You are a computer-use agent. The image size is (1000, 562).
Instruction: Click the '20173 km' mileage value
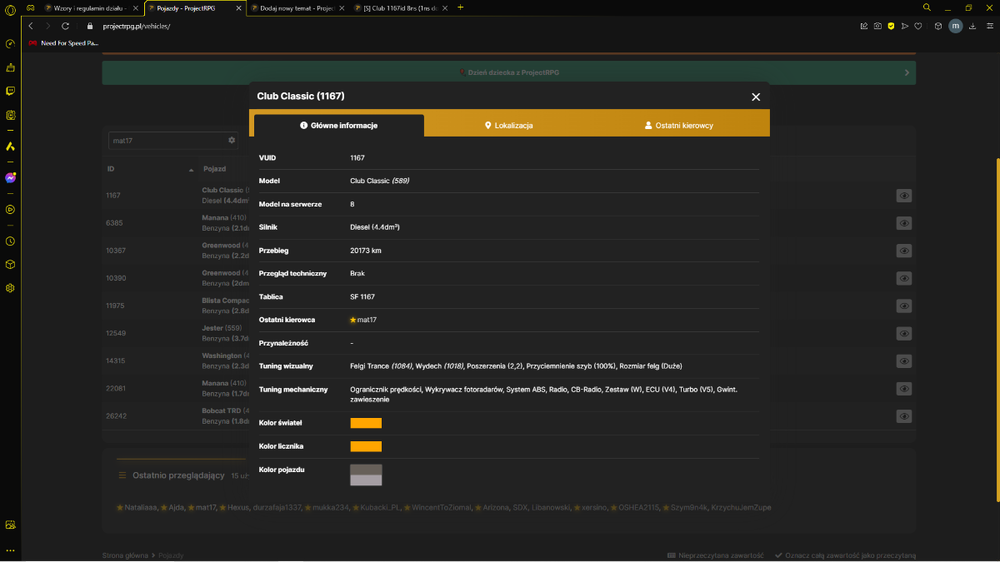click(365, 251)
